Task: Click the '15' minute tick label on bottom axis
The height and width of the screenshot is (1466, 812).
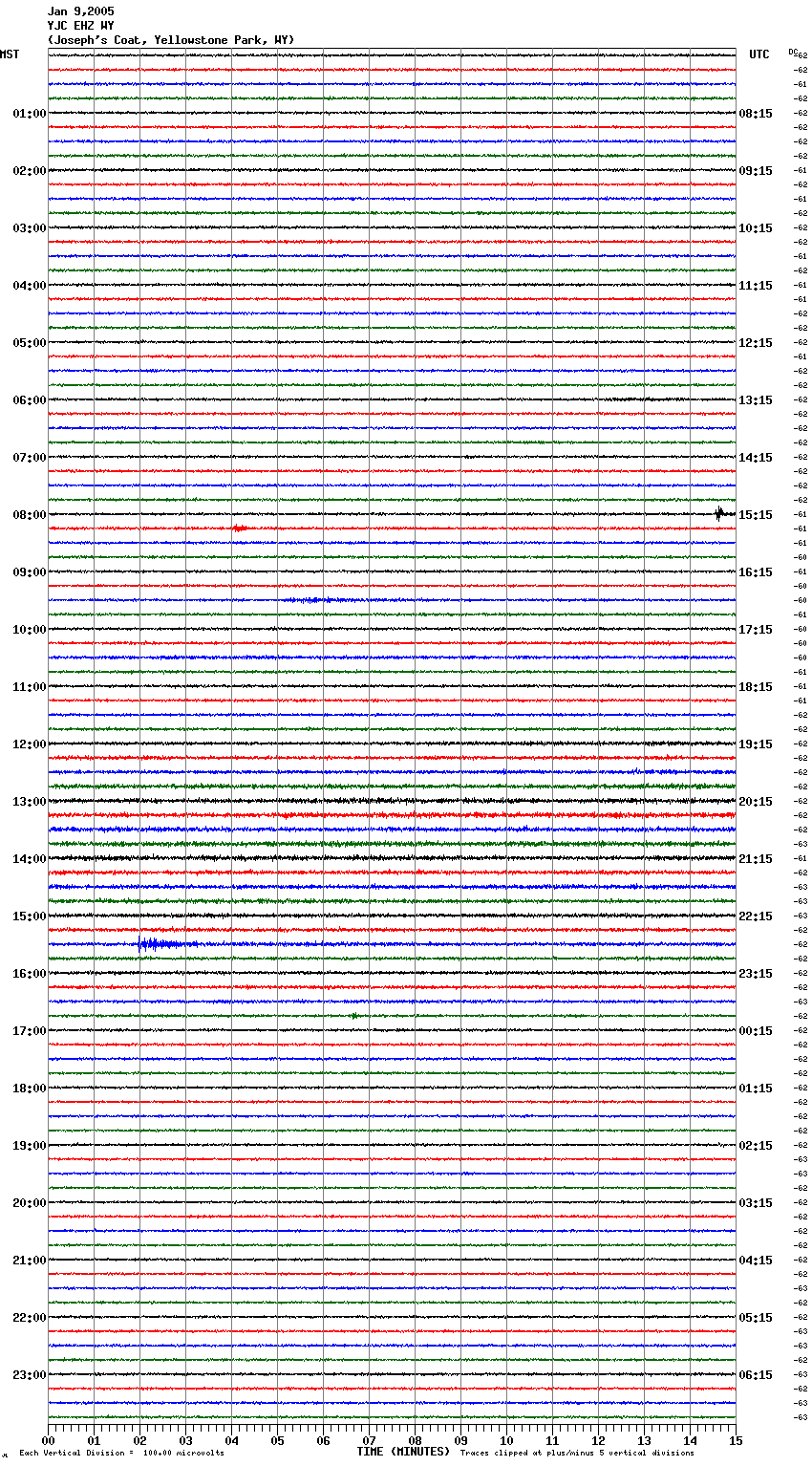Action: pos(735,1440)
